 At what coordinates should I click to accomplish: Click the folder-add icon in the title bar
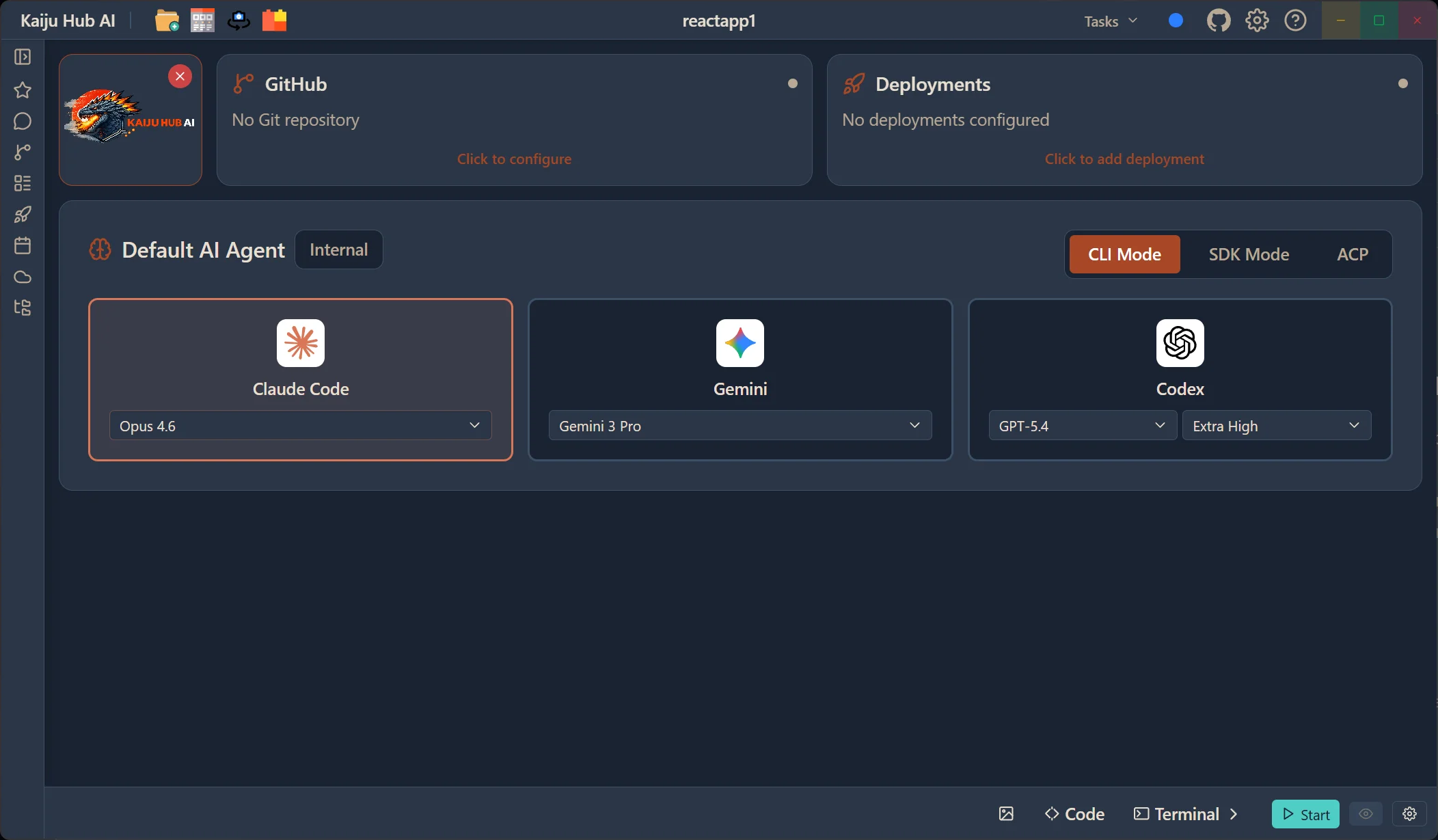167,21
